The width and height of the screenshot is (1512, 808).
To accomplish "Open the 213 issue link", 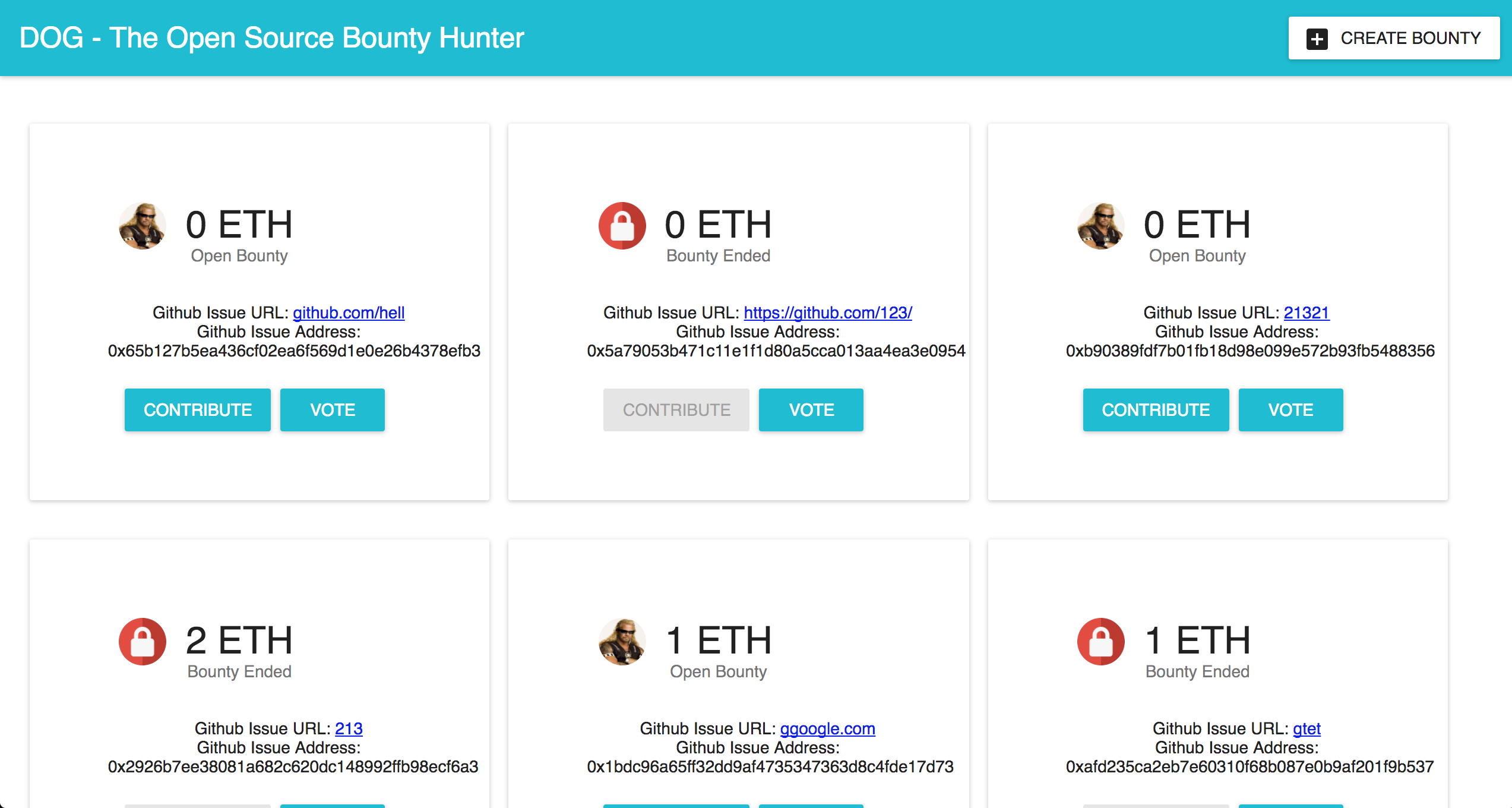I will [x=349, y=728].
